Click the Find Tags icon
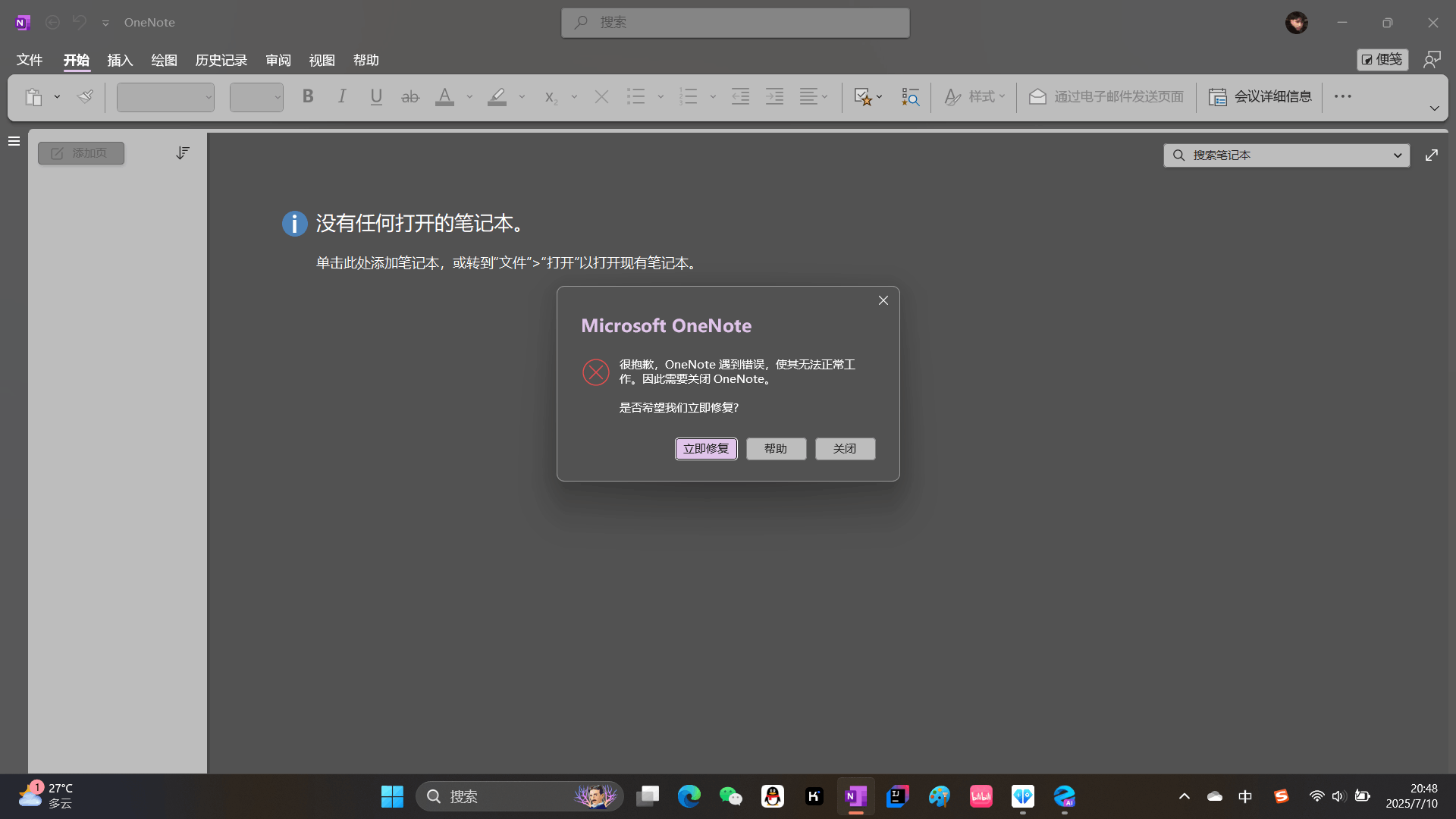The height and width of the screenshot is (819, 1456). [910, 97]
